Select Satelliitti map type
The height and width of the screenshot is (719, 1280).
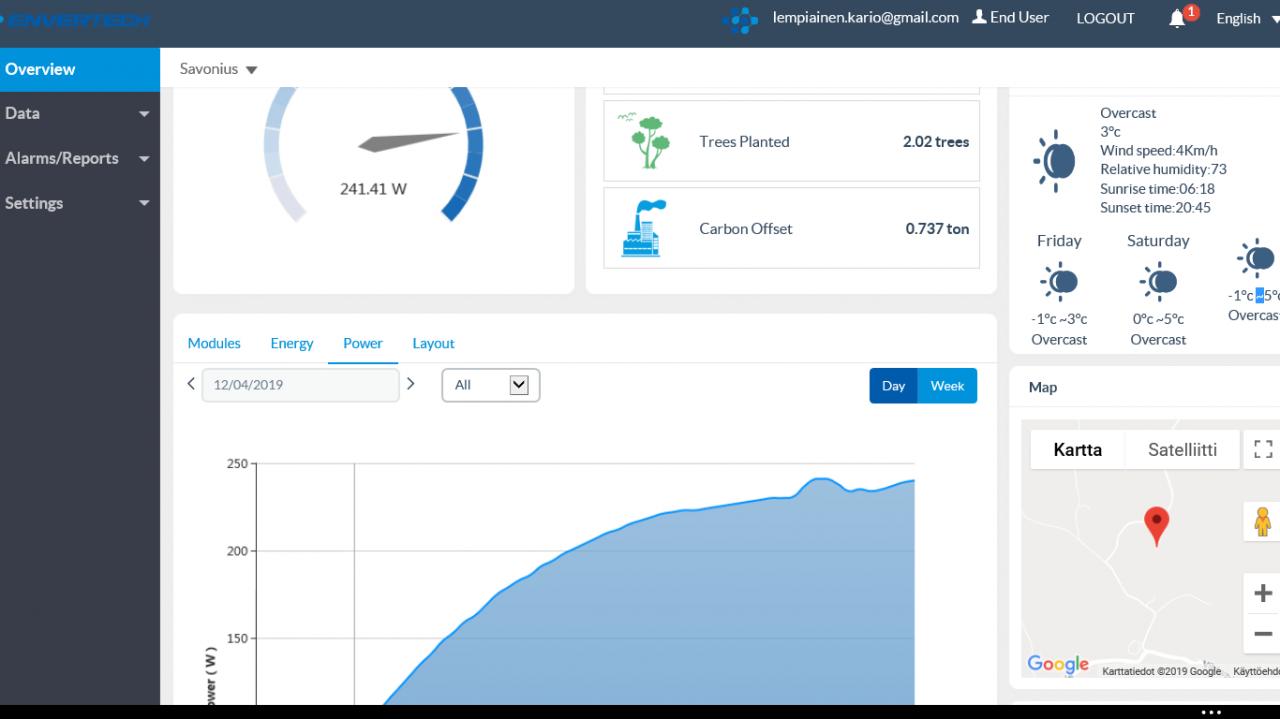tap(1182, 450)
